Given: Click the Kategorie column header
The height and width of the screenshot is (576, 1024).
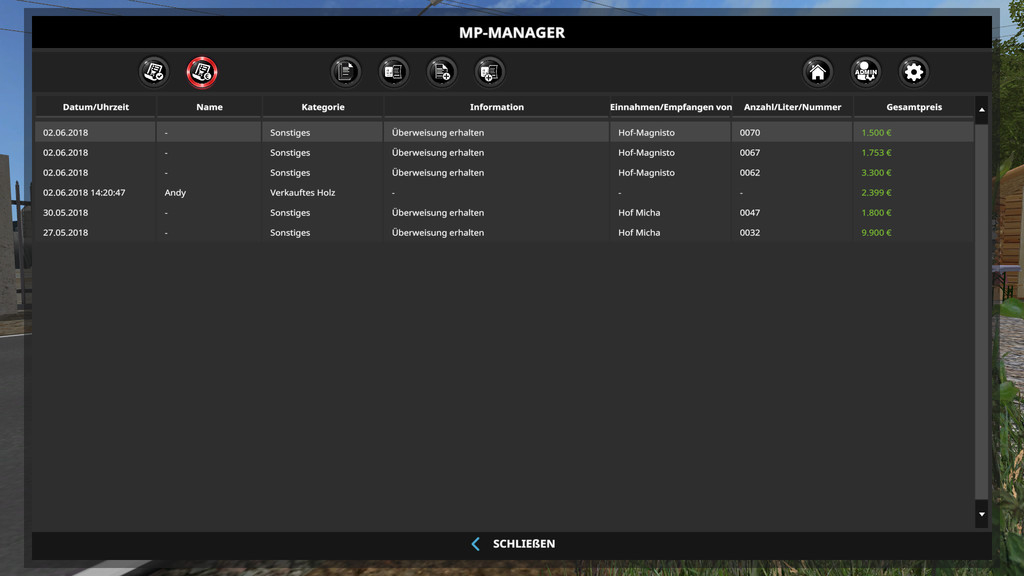Looking at the screenshot, I should 323,107.
